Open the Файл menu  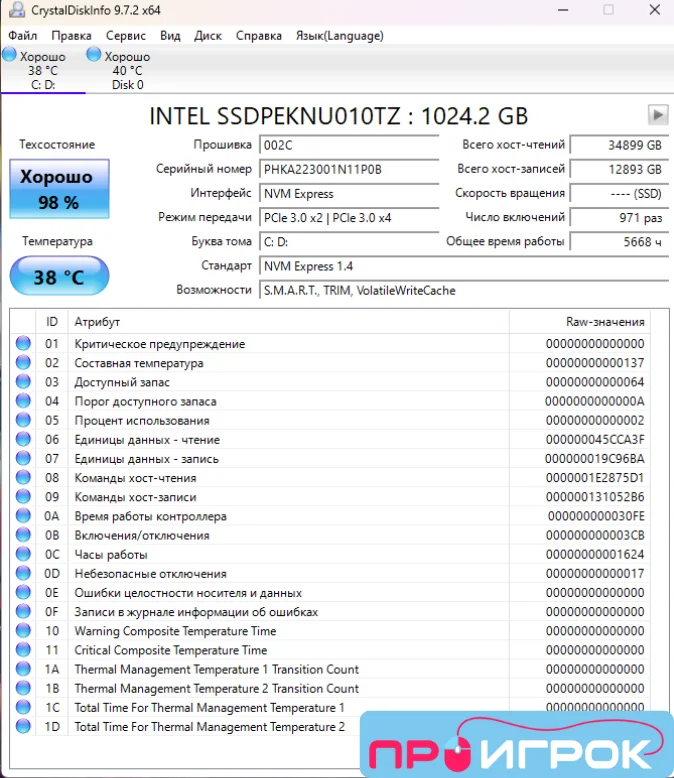point(23,36)
